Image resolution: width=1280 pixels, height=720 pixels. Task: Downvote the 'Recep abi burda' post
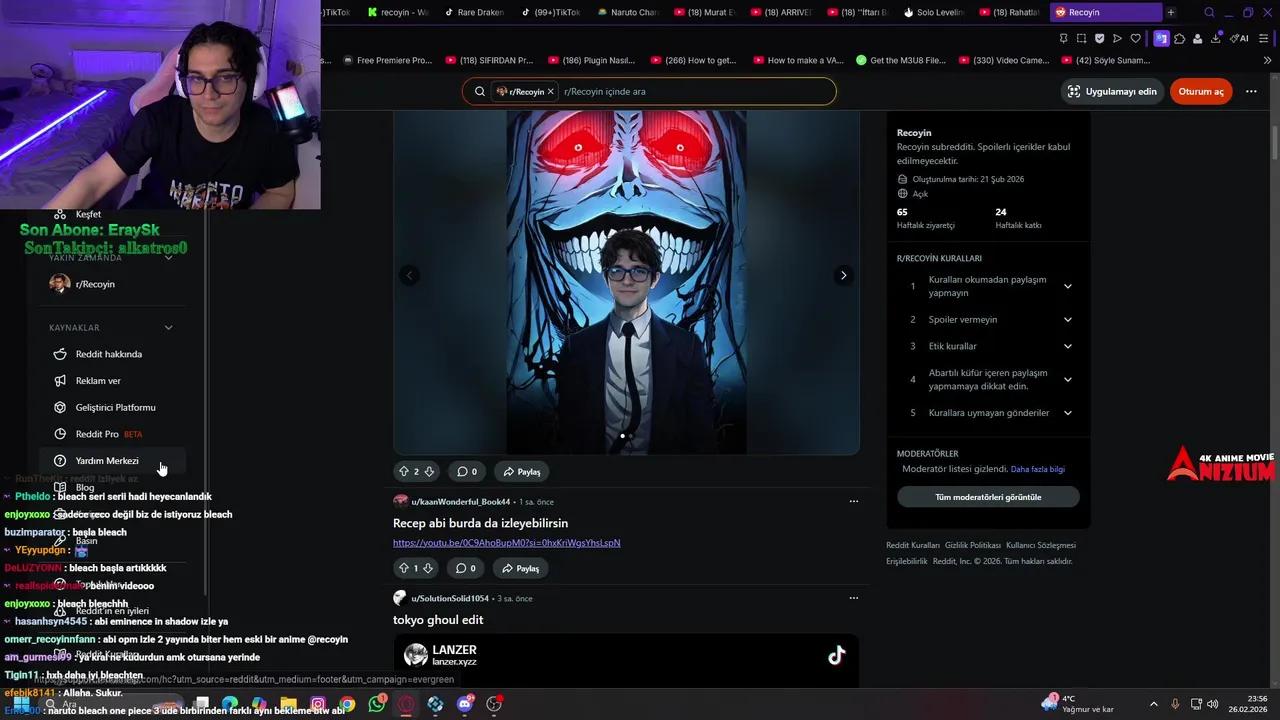coord(428,568)
